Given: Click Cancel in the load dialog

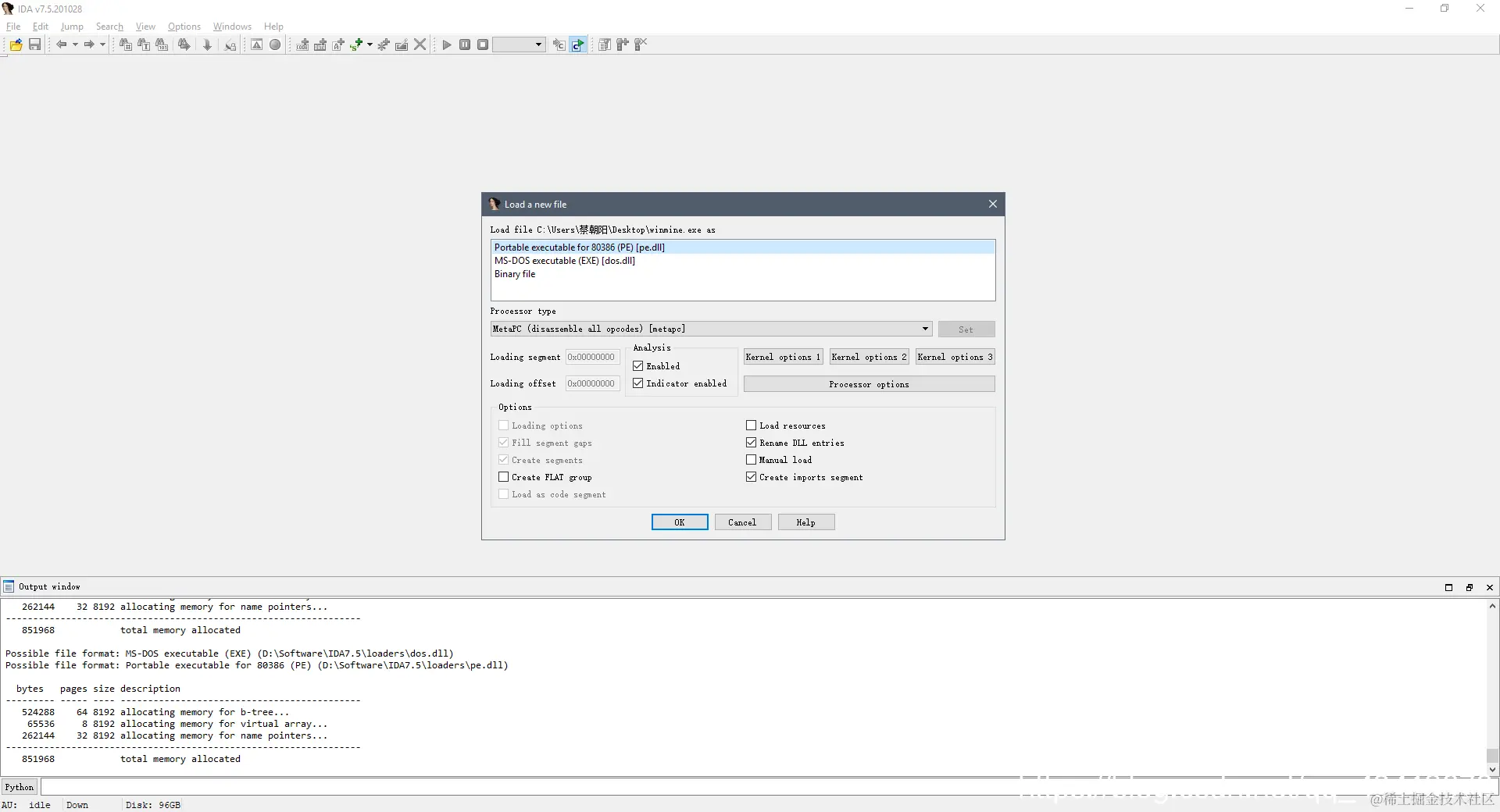Looking at the screenshot, I should (x=743, y=522).
